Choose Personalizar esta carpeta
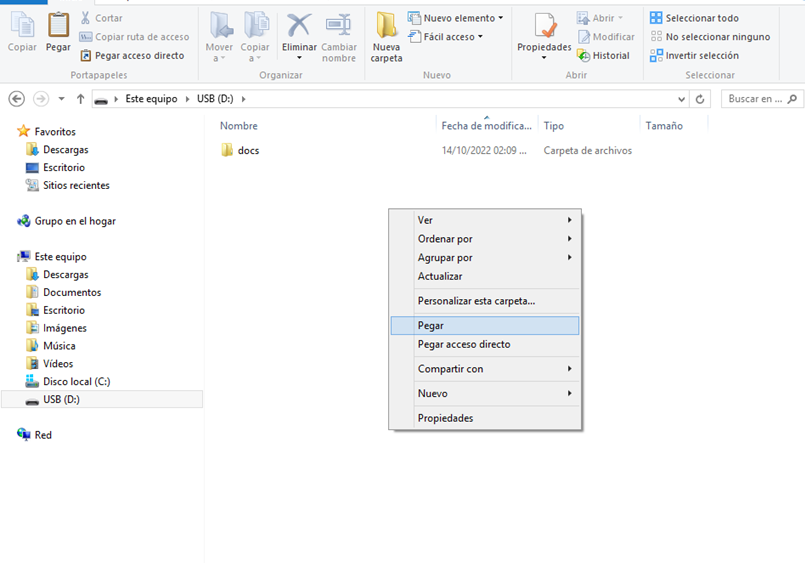The height and width of the screenshot is (563, 805). coord(485,301)
